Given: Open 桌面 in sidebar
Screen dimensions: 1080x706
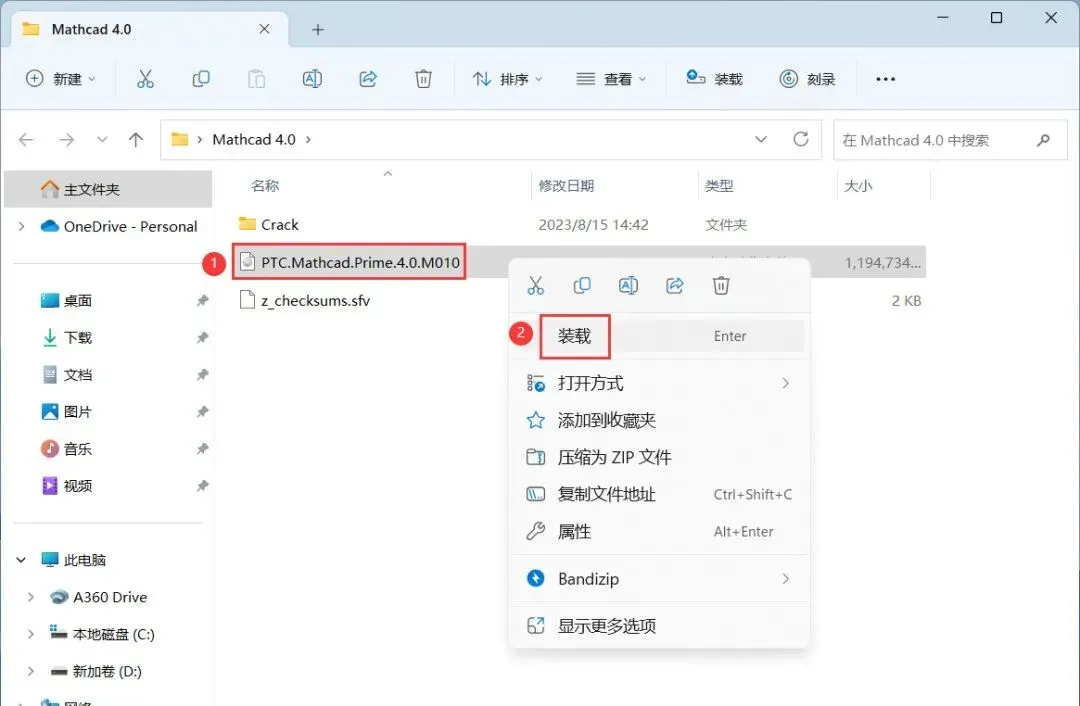Looking at the screenshot, I should pyautogui.click(x=77, y=301).
